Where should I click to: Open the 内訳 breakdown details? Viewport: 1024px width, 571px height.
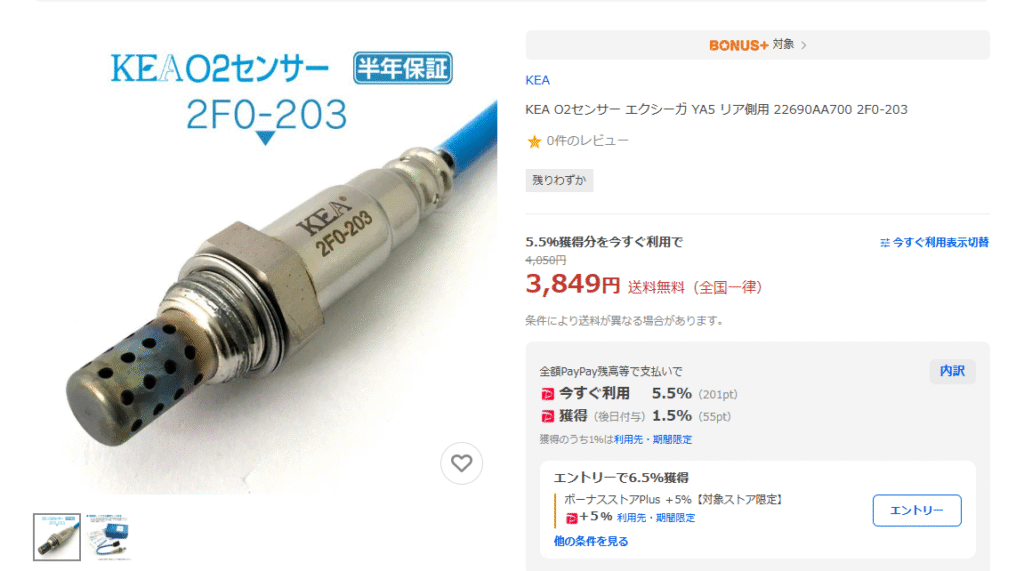[x=952, y=371]
